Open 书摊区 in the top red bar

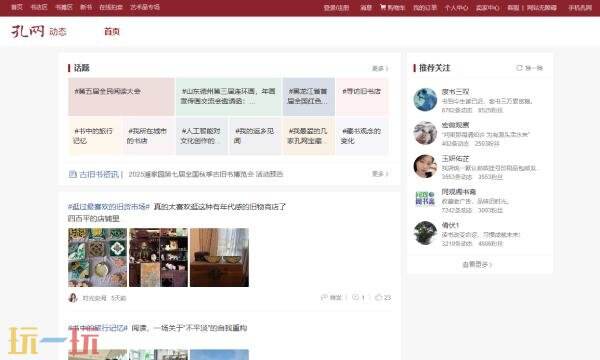click(64, 7)
